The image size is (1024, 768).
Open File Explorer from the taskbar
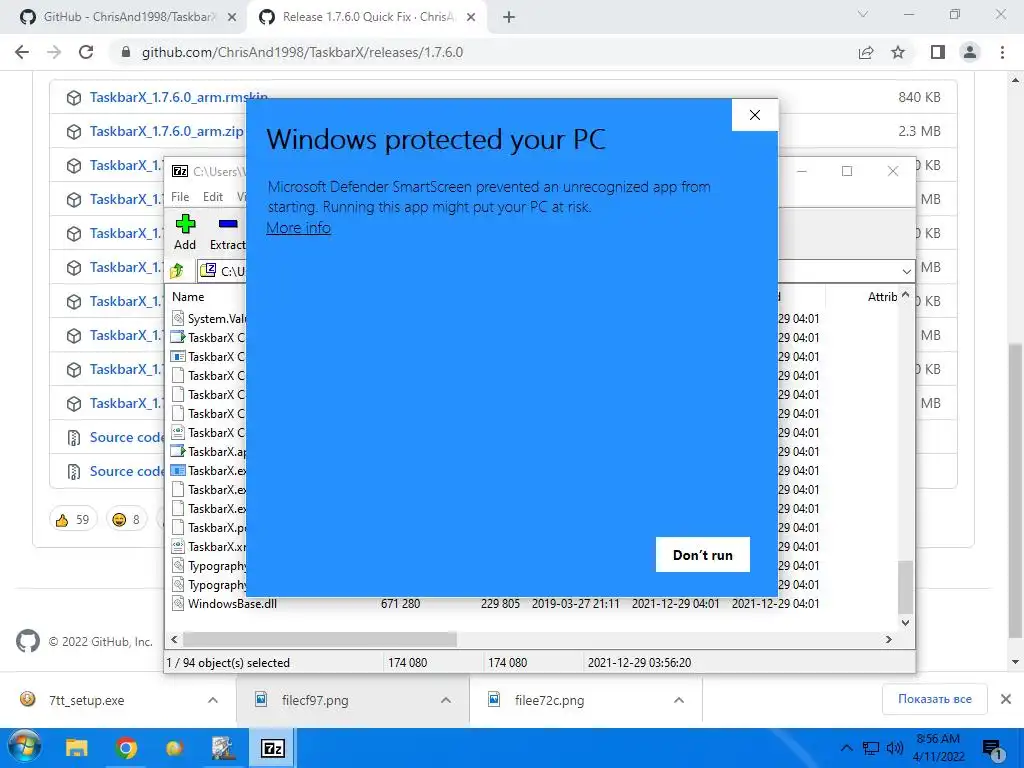click(x=76, y=748)
